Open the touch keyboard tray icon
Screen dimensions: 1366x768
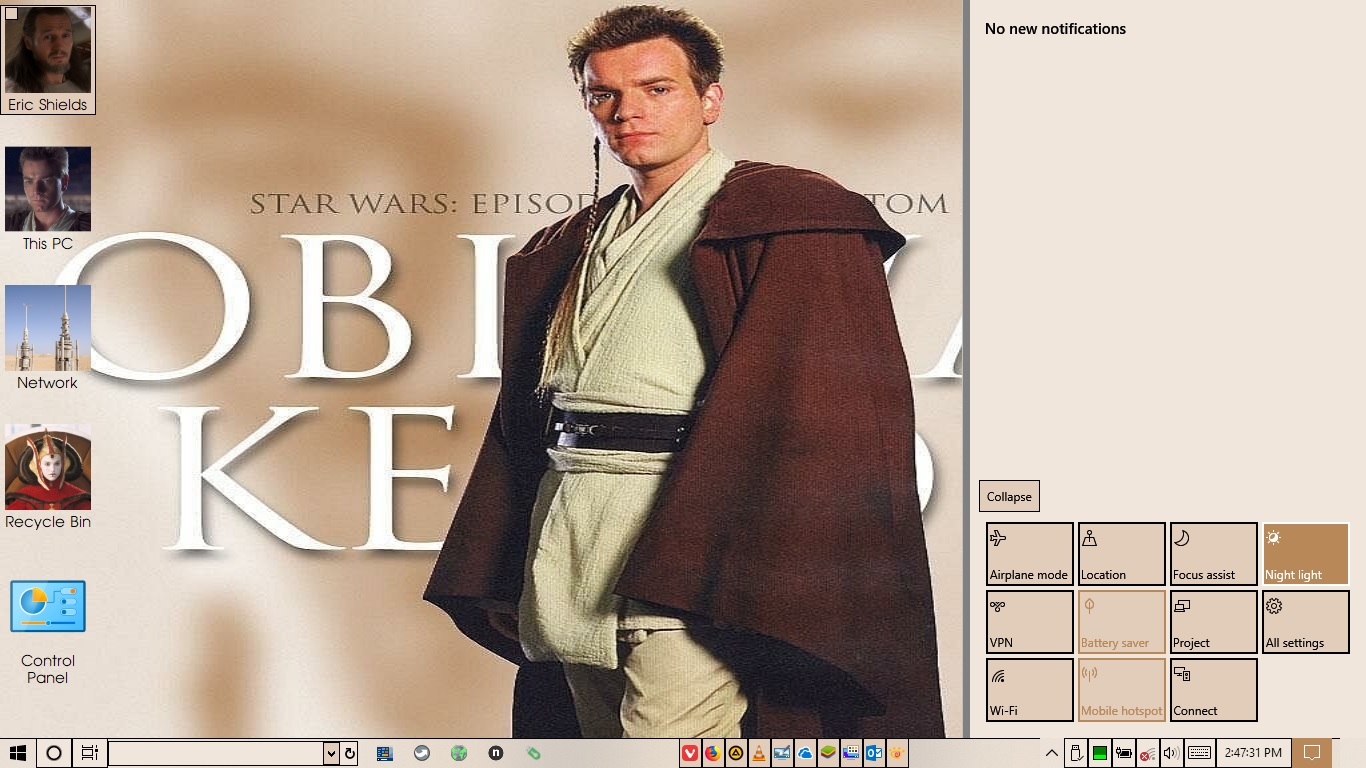point(1200,753)
